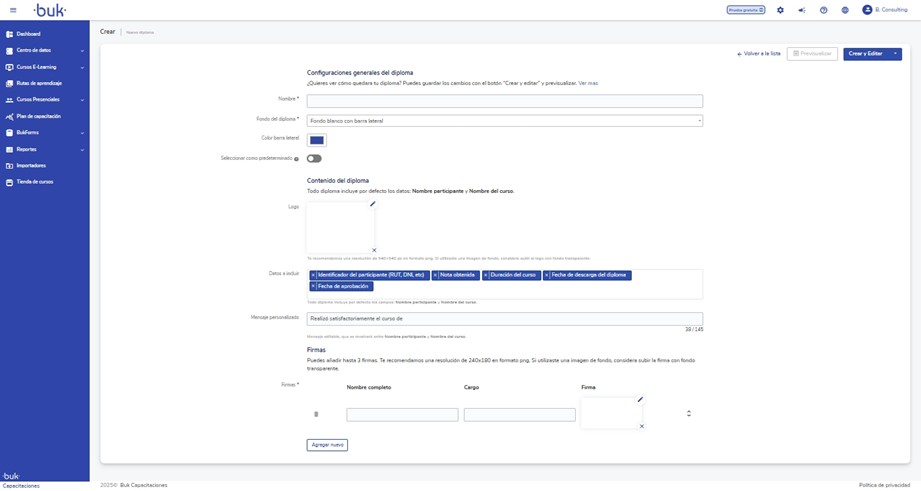
Task: Open Fondo del diploma dropdown
Action: [504, 121]
